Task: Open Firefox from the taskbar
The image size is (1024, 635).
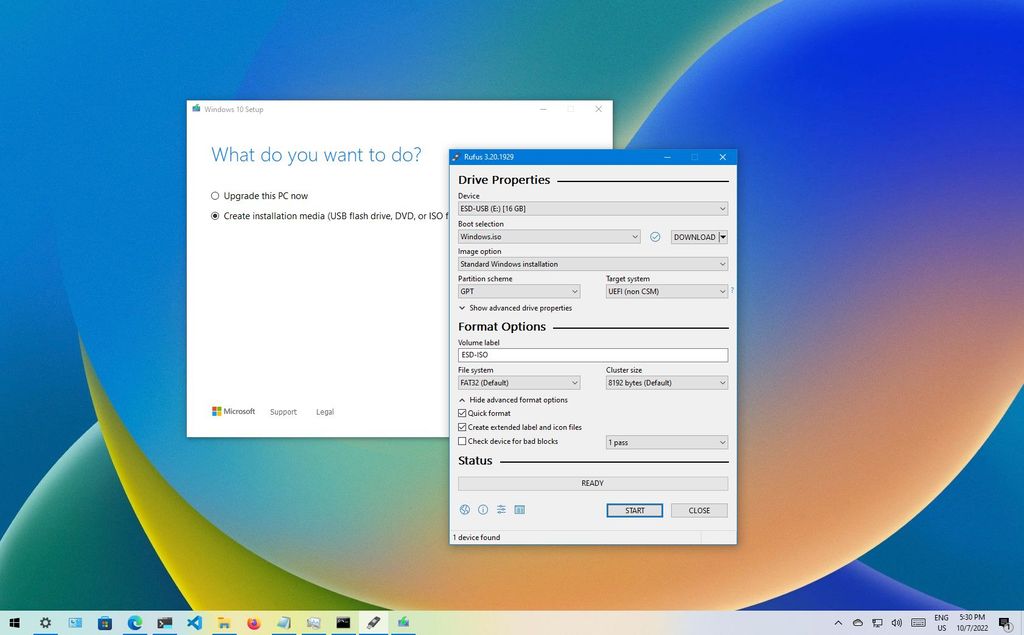Action: coord(253,622)
